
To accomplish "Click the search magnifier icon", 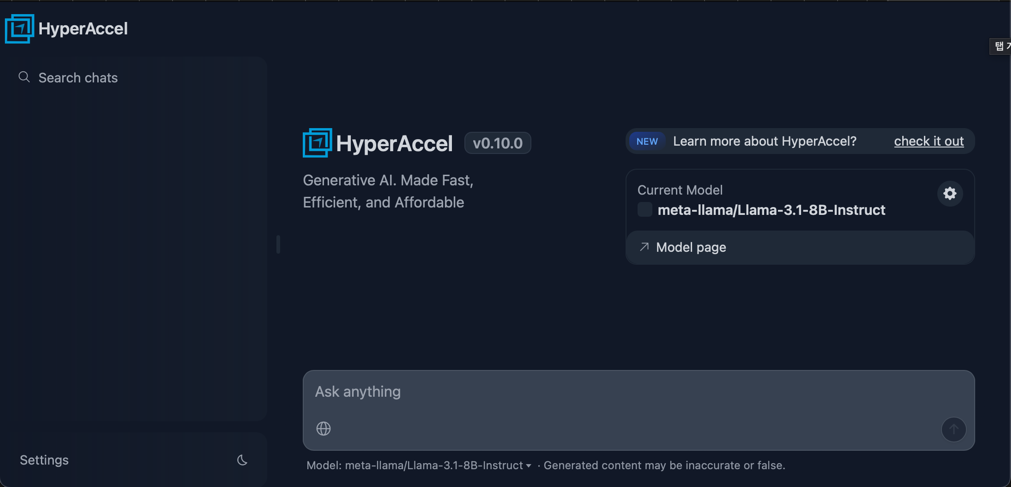I will (x=24, y=77).
